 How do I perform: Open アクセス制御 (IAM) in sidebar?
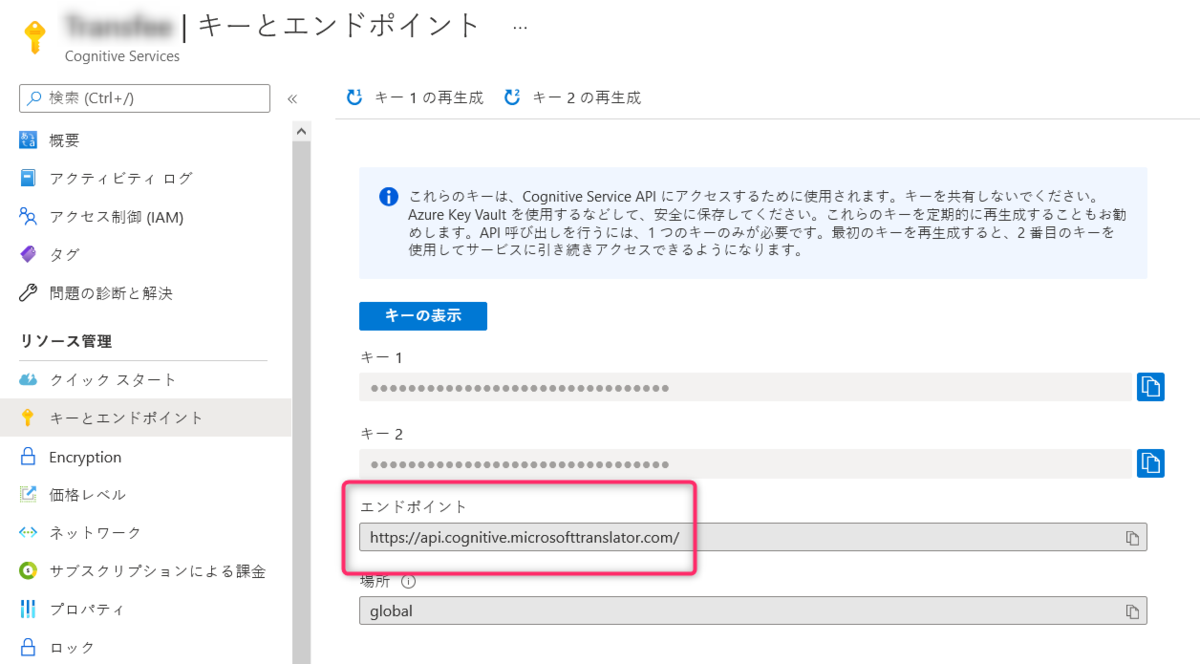[x=116, y=217]
